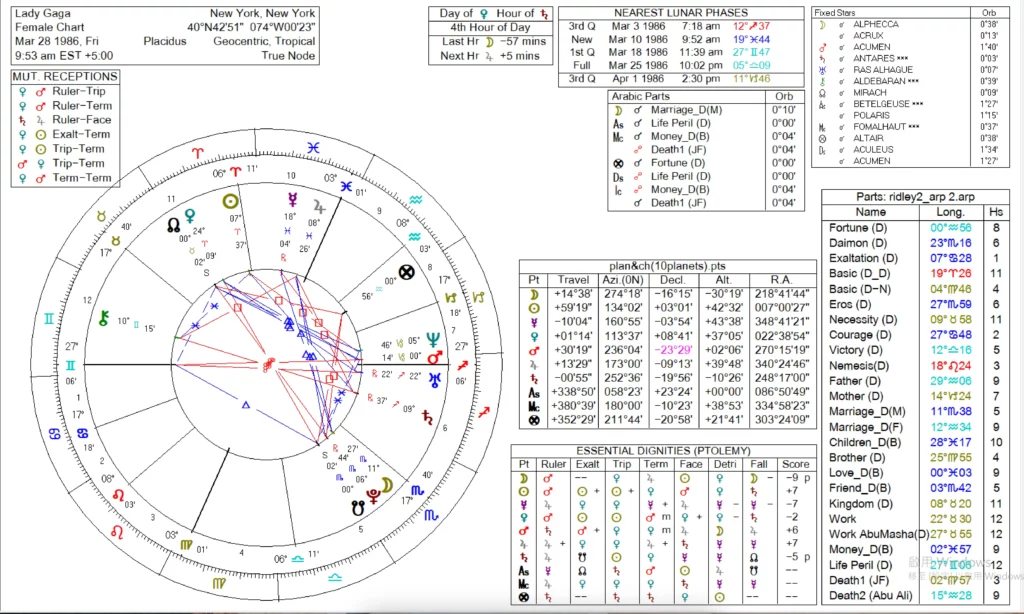This screenshot has height=614, width=1024.
Task: Click the Mercury glyph in the chart wheel
Action: 294,197
